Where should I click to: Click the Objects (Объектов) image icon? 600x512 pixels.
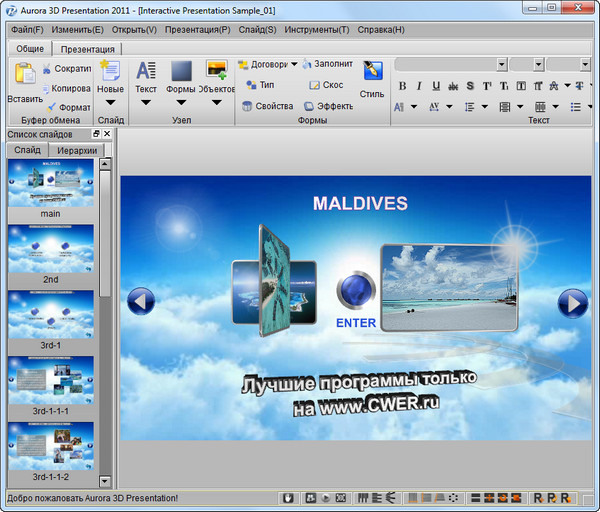coord(216,72)
